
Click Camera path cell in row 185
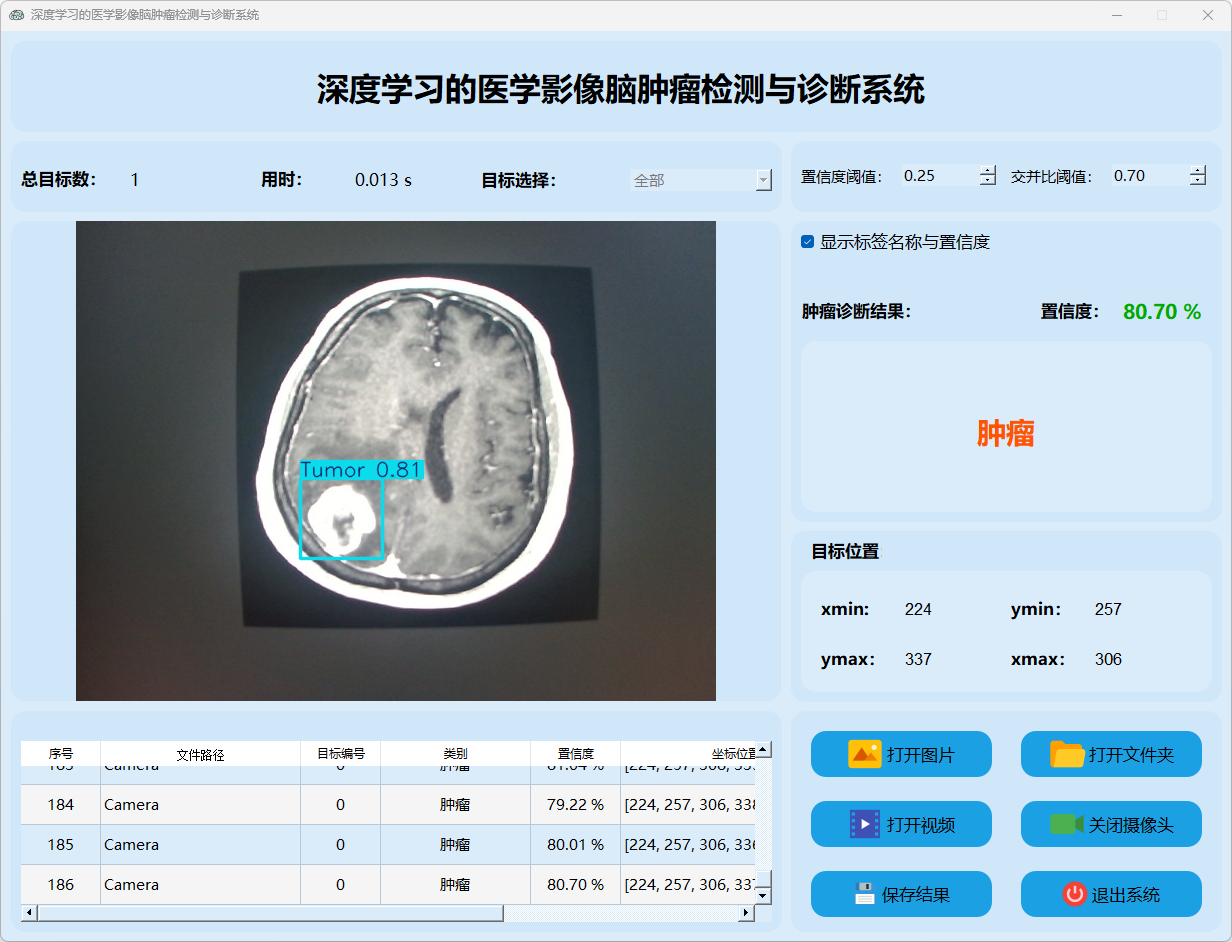click(200, 845)
